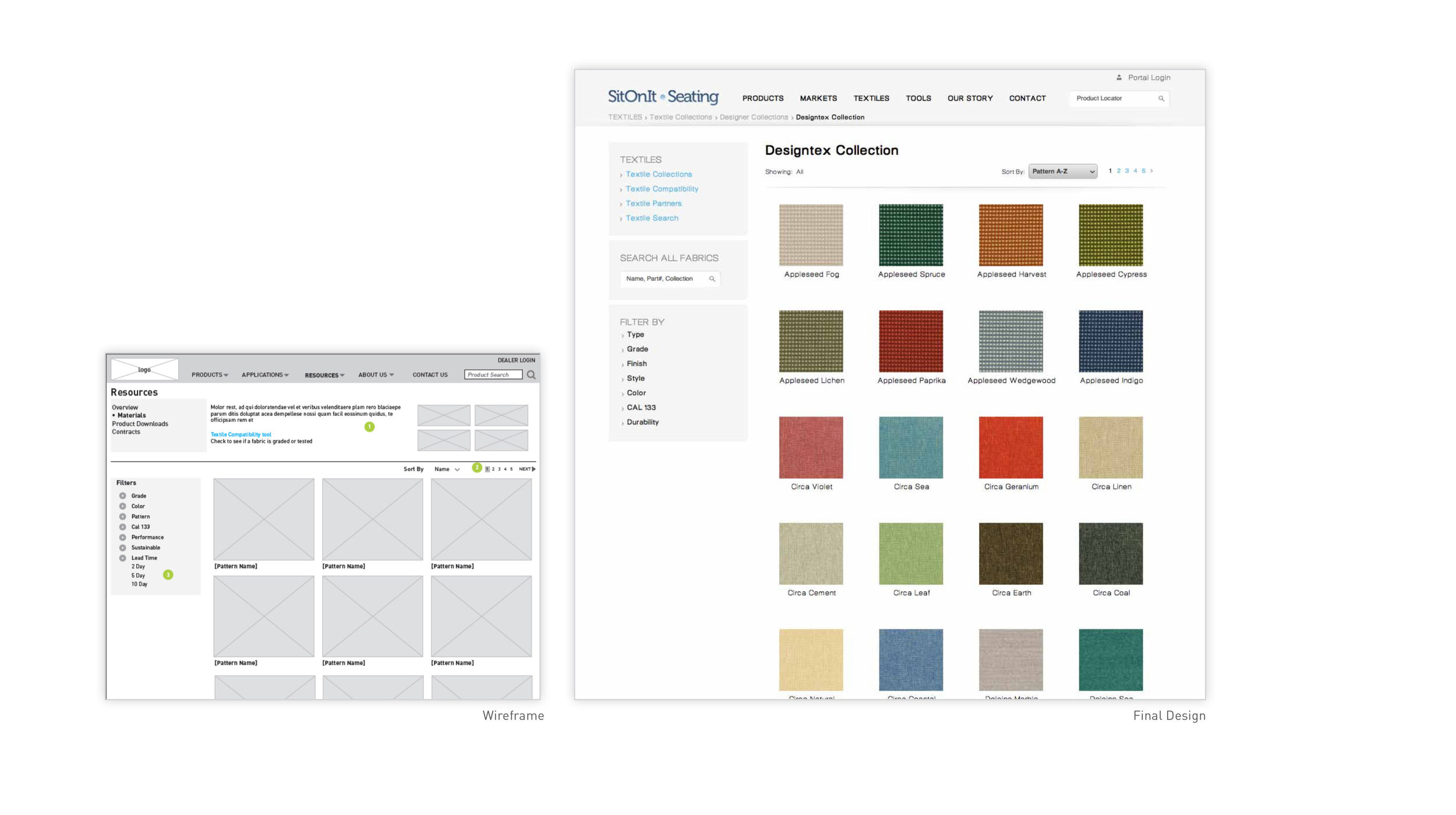Screen dimensions: 1456x815
Task: Click the Textile Collections breadcrumb
Action: pos(680,117)
